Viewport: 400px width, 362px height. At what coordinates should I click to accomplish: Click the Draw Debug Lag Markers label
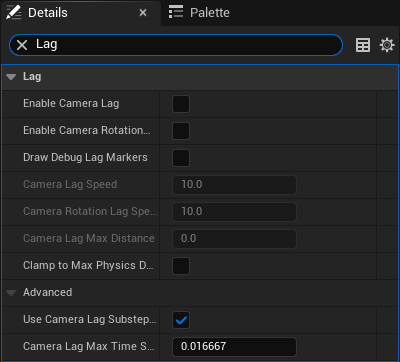coord(85,157)
